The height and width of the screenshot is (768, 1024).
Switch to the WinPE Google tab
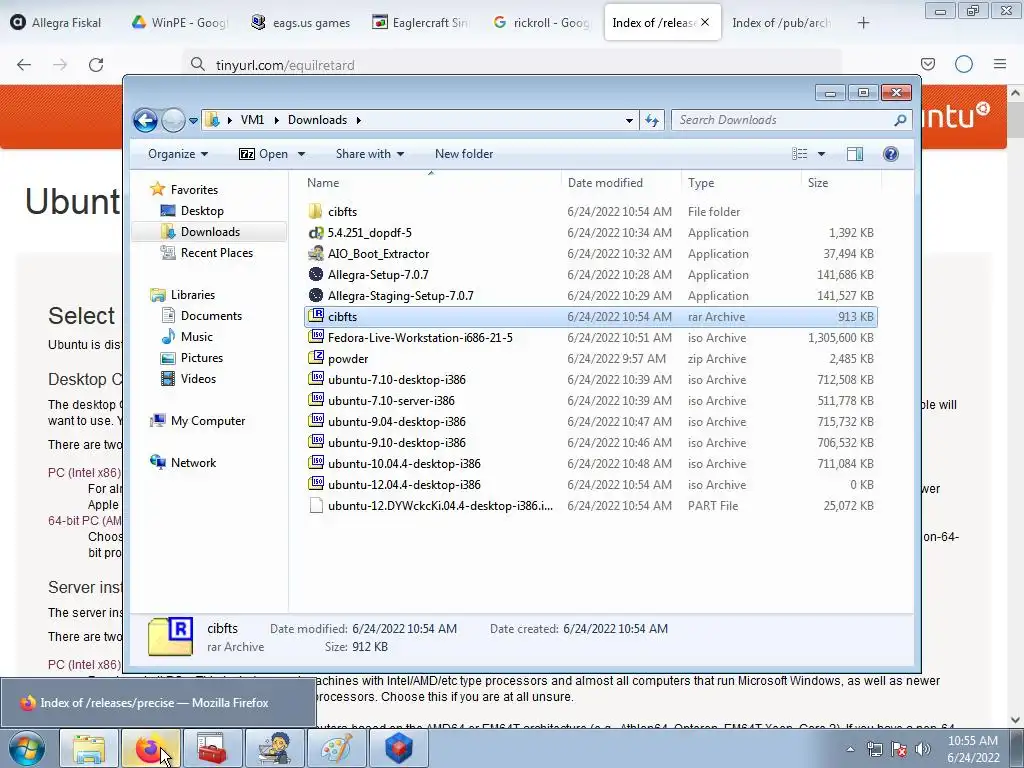[x=180, y=23]
